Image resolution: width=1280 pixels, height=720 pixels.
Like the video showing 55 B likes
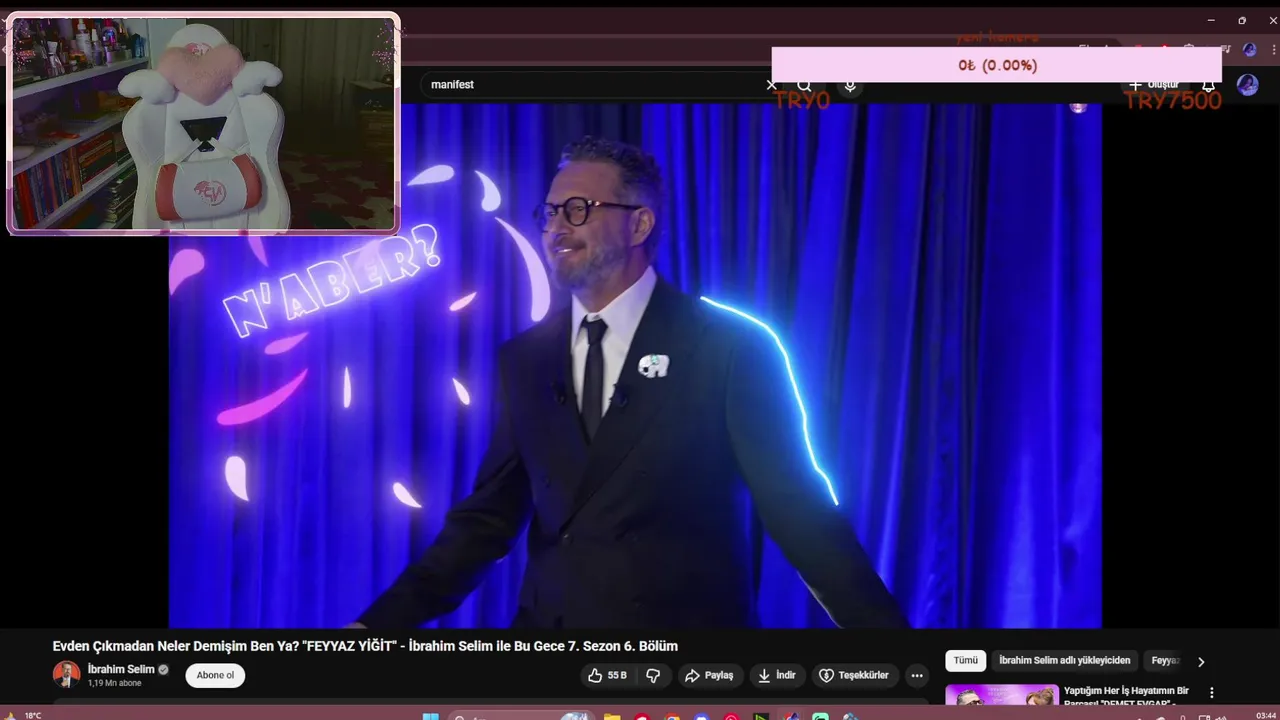(x=608, y=676)
